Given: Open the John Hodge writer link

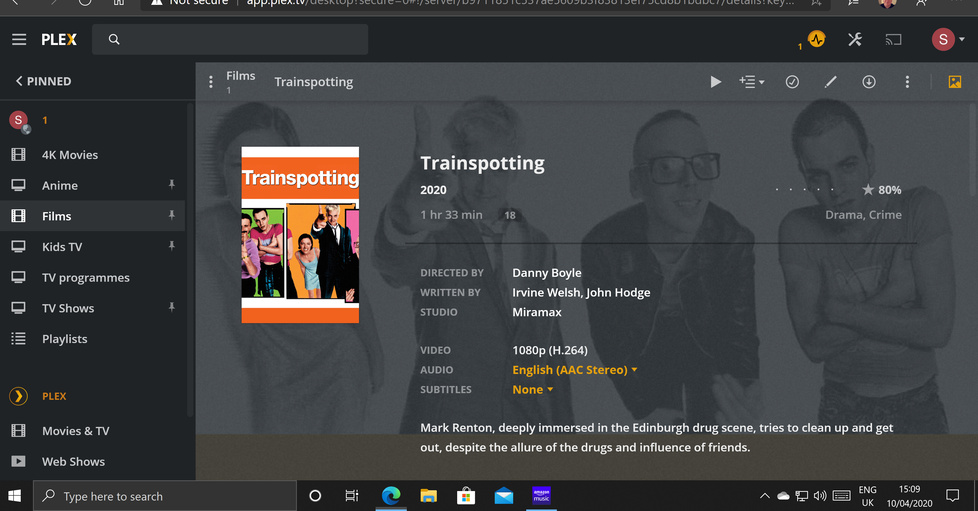Looking at the screenshot, I should pos(618,292).
